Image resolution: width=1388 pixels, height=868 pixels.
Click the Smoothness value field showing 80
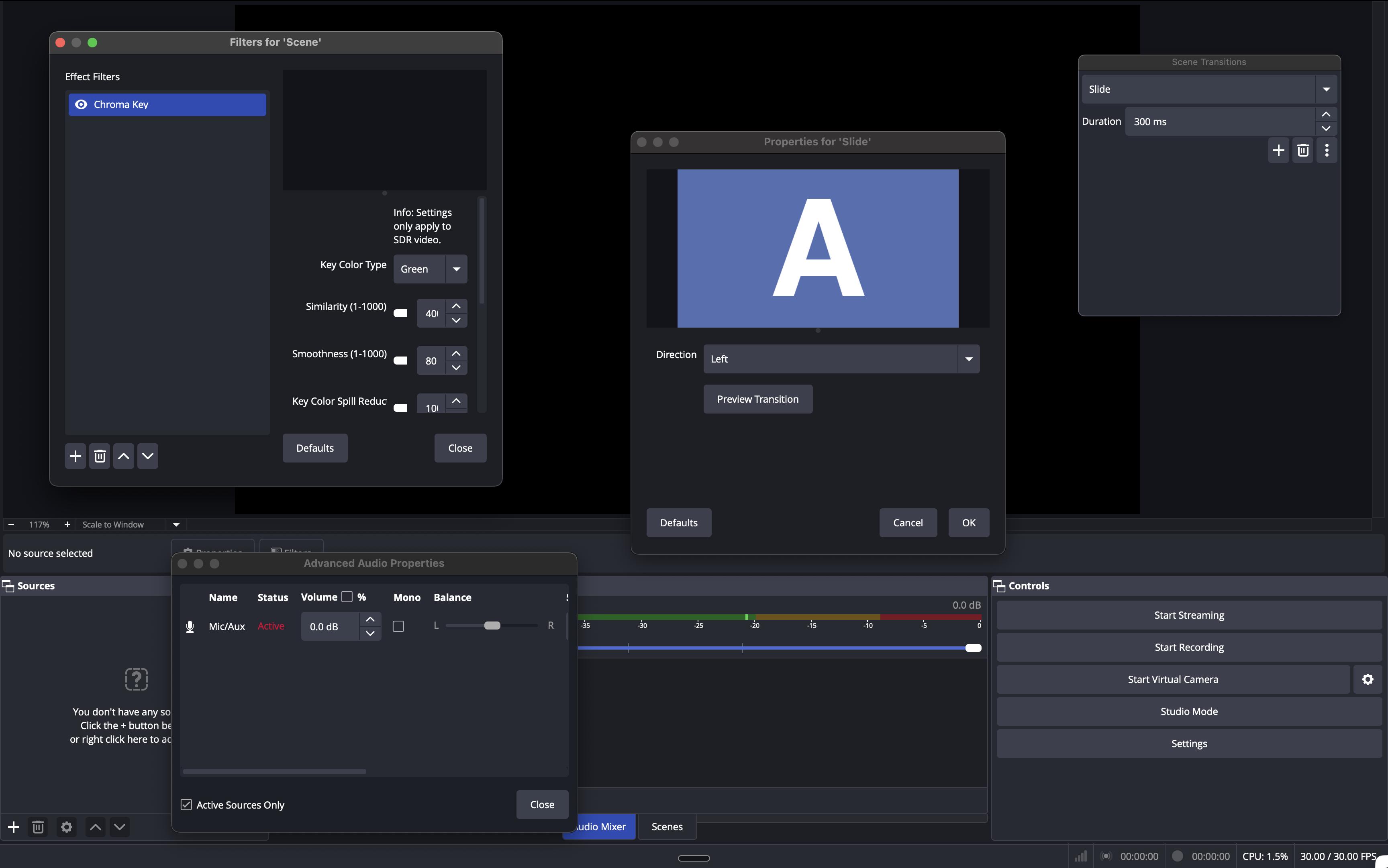[x=431, y=361]
